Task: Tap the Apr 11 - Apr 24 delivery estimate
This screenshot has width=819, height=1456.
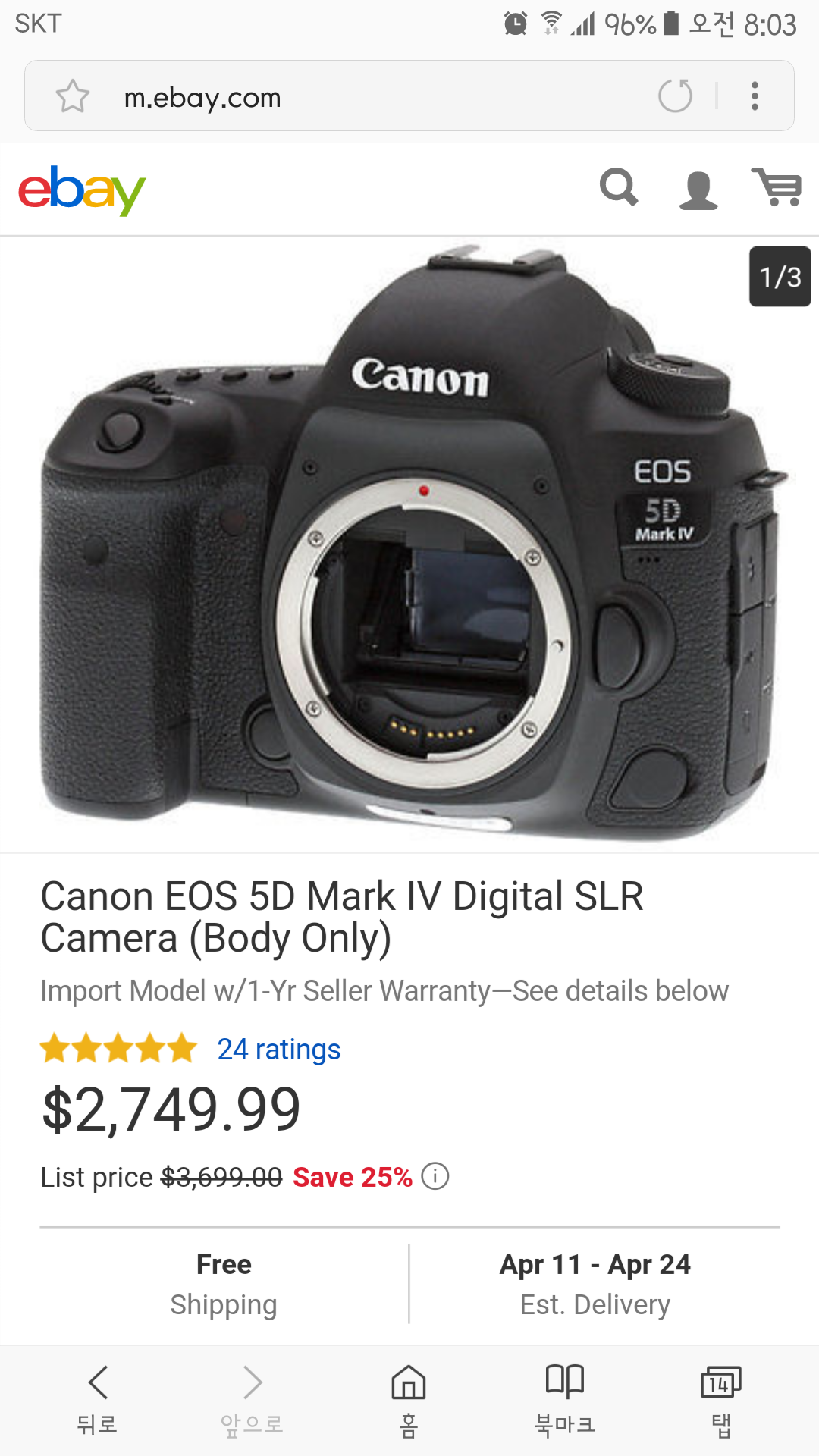Action: (x=595, y=1284)
